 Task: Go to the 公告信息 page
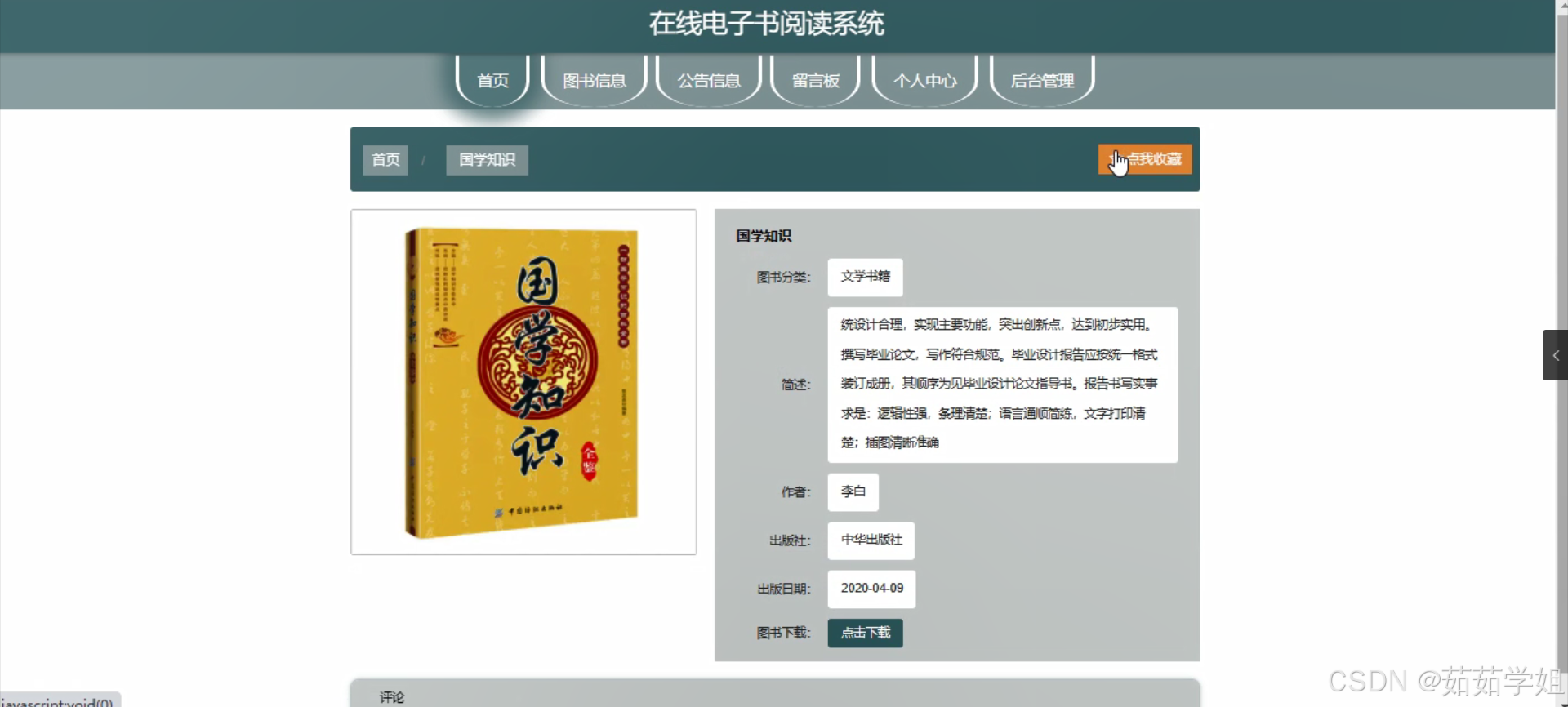click(708, 80)
